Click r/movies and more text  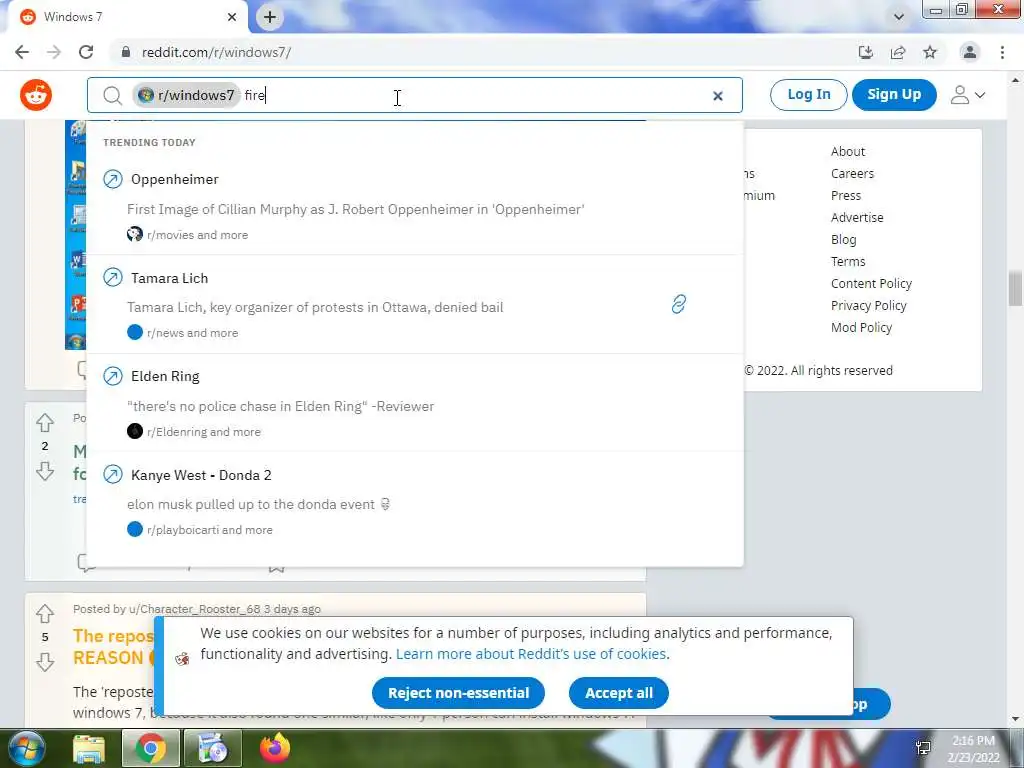[197, 235]
